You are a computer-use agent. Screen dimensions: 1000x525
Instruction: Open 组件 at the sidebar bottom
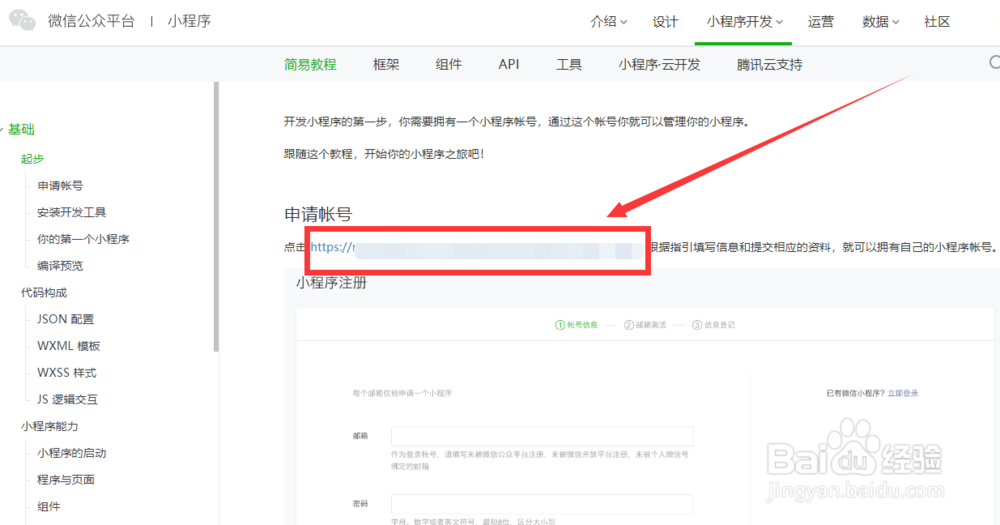48,507
